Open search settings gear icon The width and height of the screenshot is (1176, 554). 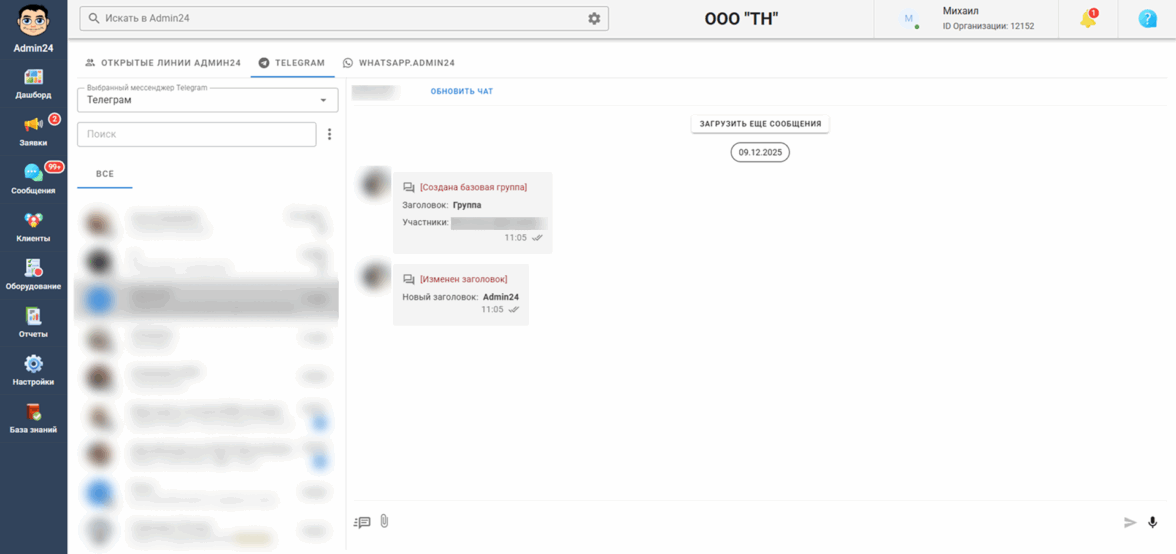pos(594,19)
